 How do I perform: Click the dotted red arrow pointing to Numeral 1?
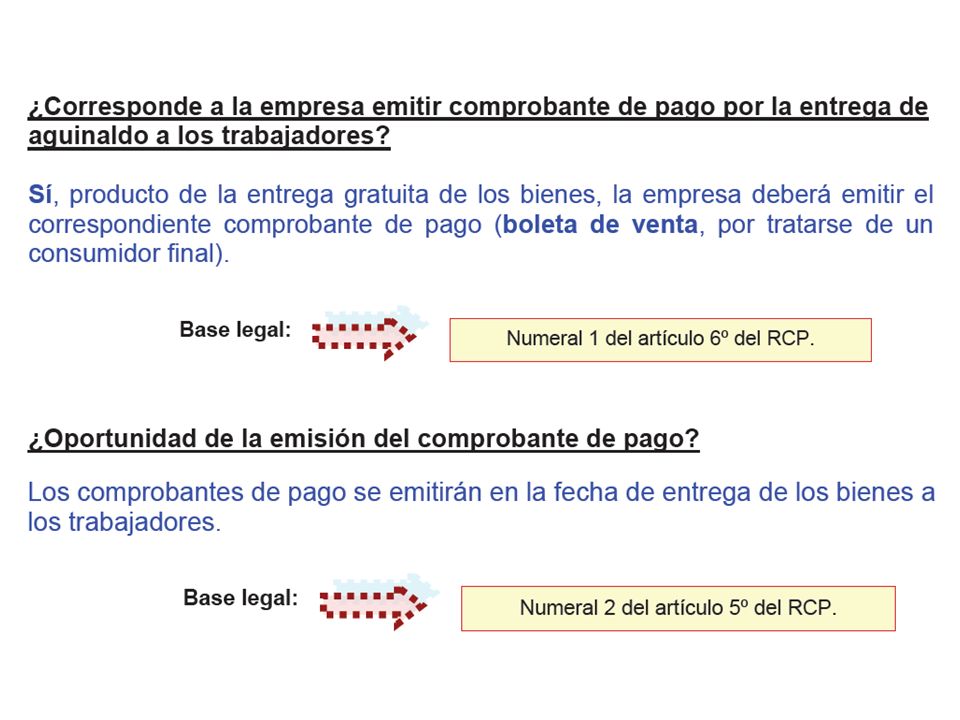tap(365, 338)
